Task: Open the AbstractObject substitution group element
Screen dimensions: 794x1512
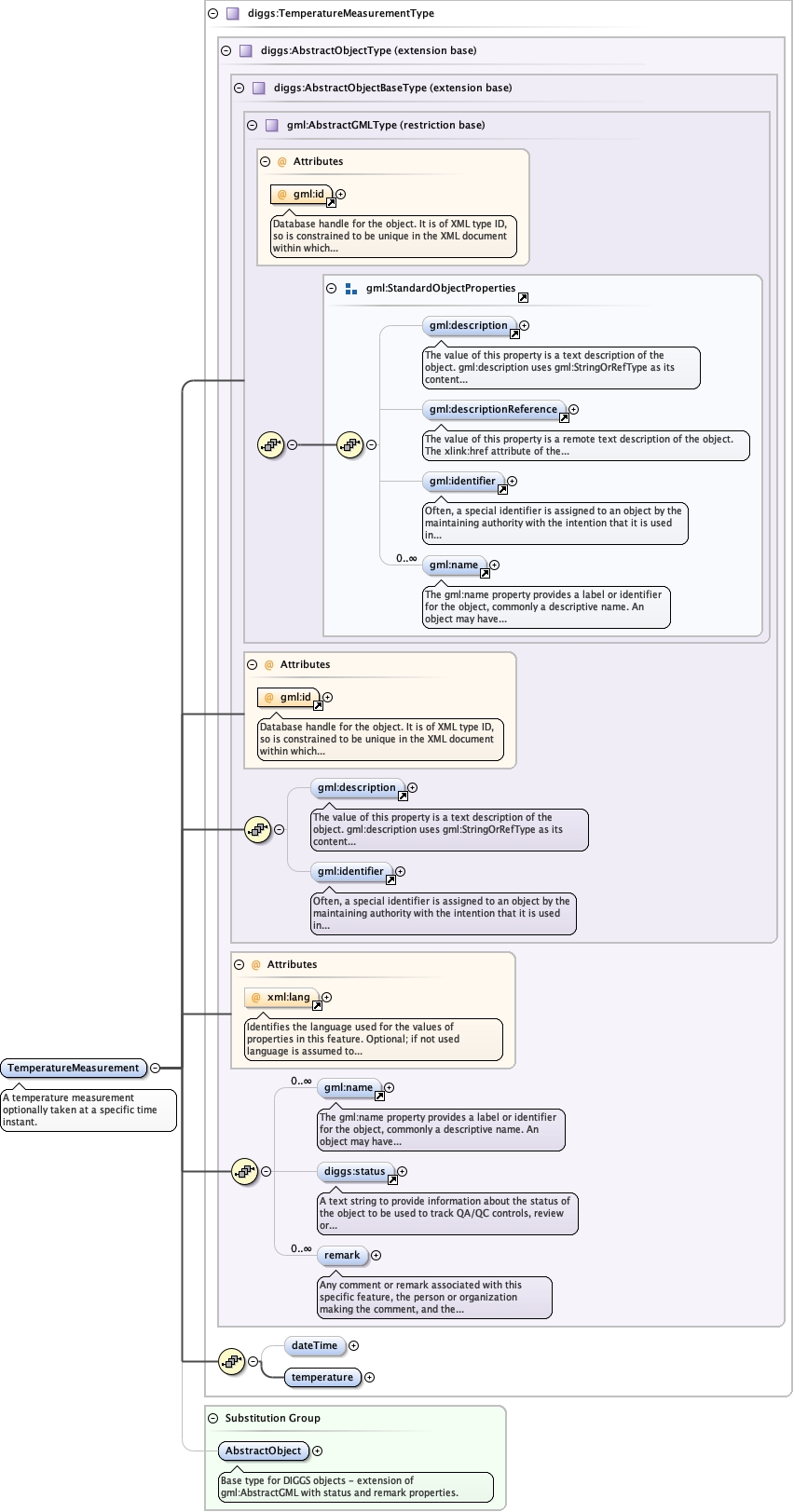Action: [x=264, y=1451]
